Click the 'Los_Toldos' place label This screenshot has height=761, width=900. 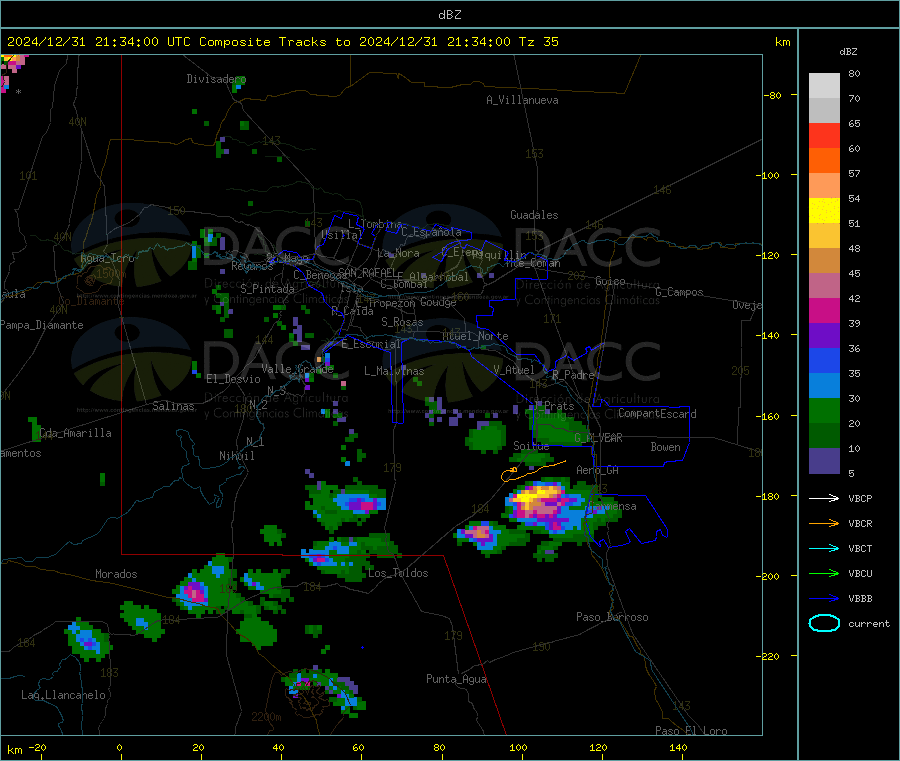pos(398,573)
